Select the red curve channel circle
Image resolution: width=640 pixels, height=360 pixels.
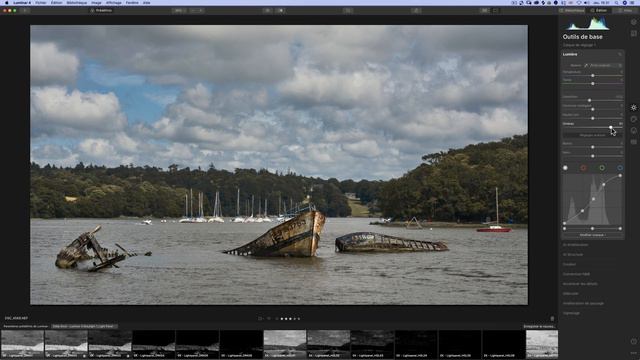click(x=584, y=168)
